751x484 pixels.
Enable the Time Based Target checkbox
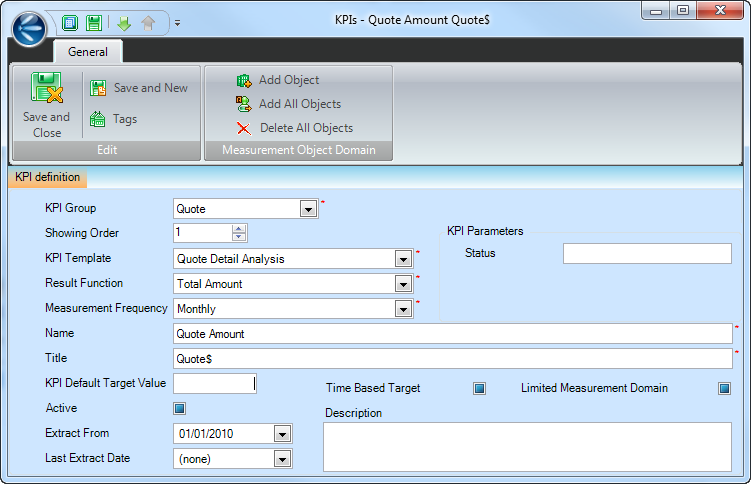tap(480, 388)
